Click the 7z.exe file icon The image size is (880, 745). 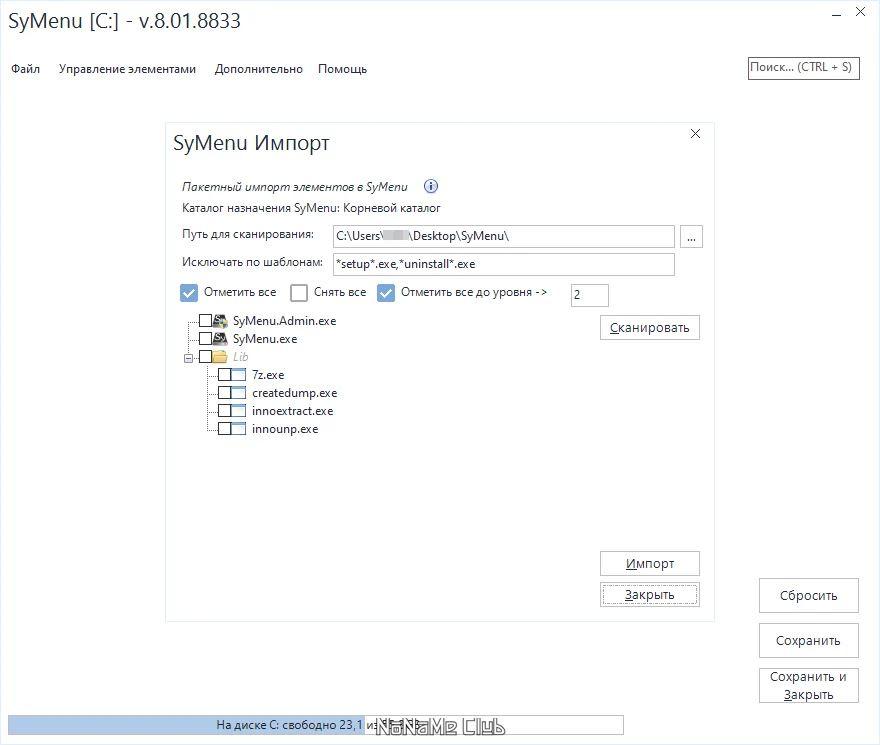[x=239, y=374]
